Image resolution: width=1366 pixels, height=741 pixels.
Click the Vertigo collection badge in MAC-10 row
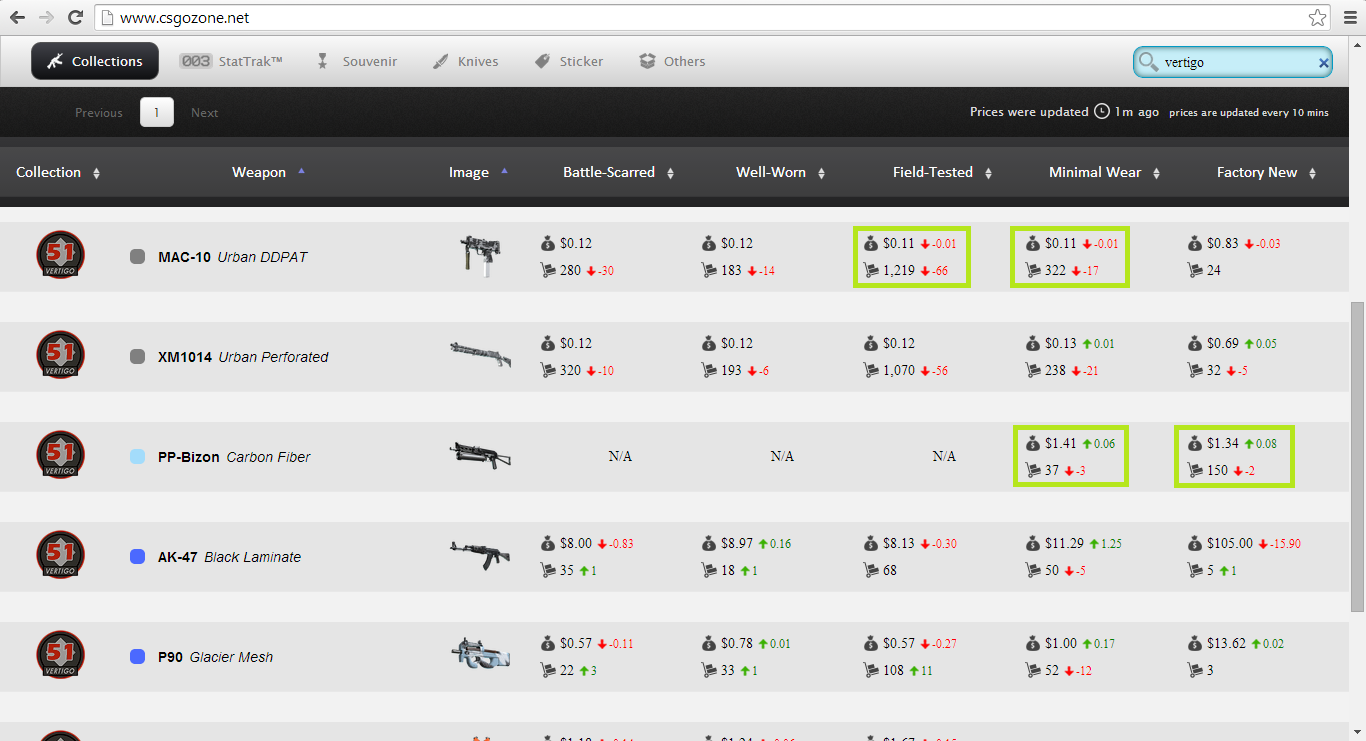pyautogui.click(x=60, y=255)
